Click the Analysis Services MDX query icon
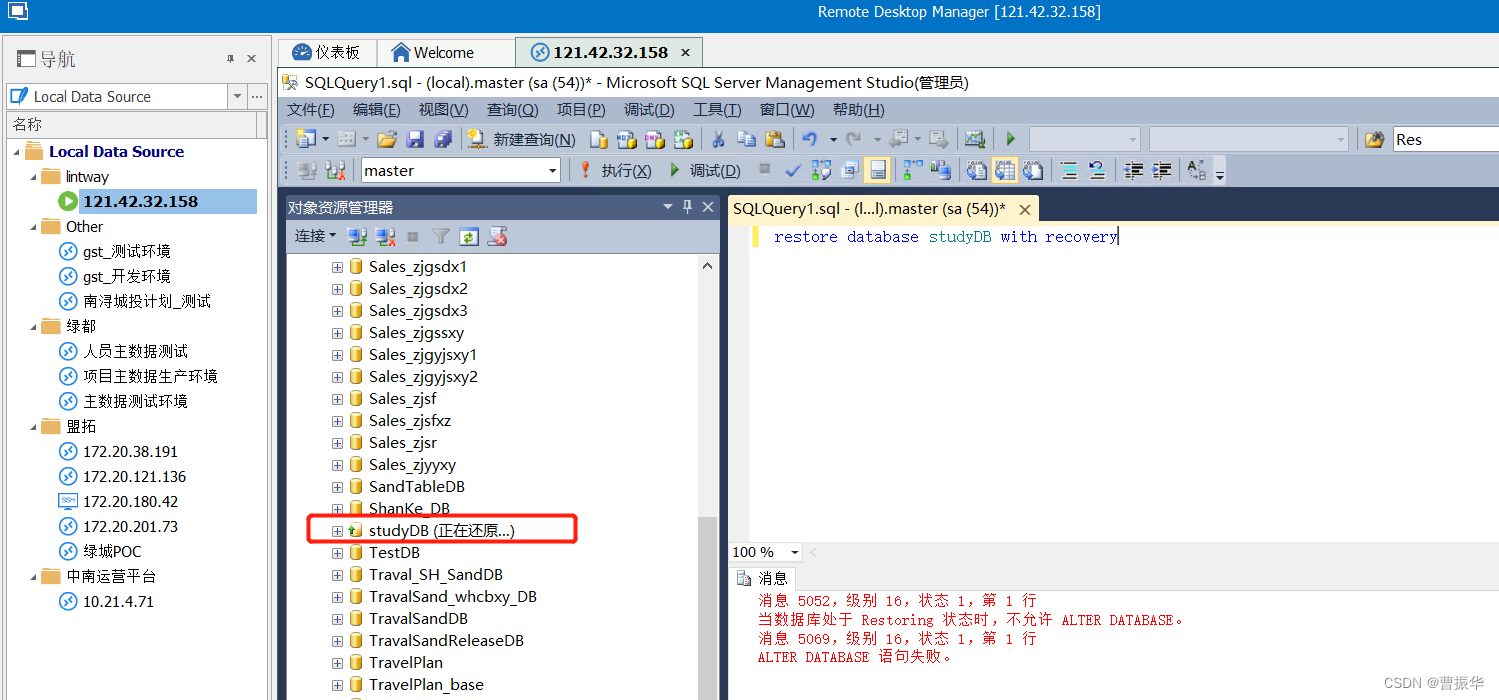Screen dimensions: 1499x700 pyautogui.click(x=626, y=139)
